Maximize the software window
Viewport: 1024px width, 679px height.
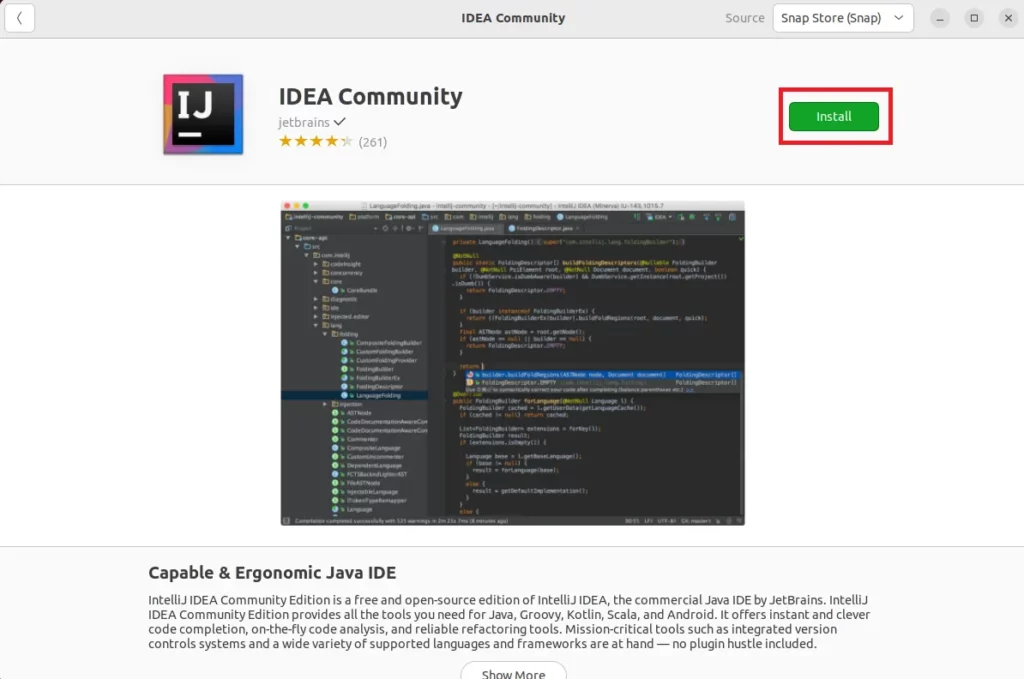tap(974, 18)
